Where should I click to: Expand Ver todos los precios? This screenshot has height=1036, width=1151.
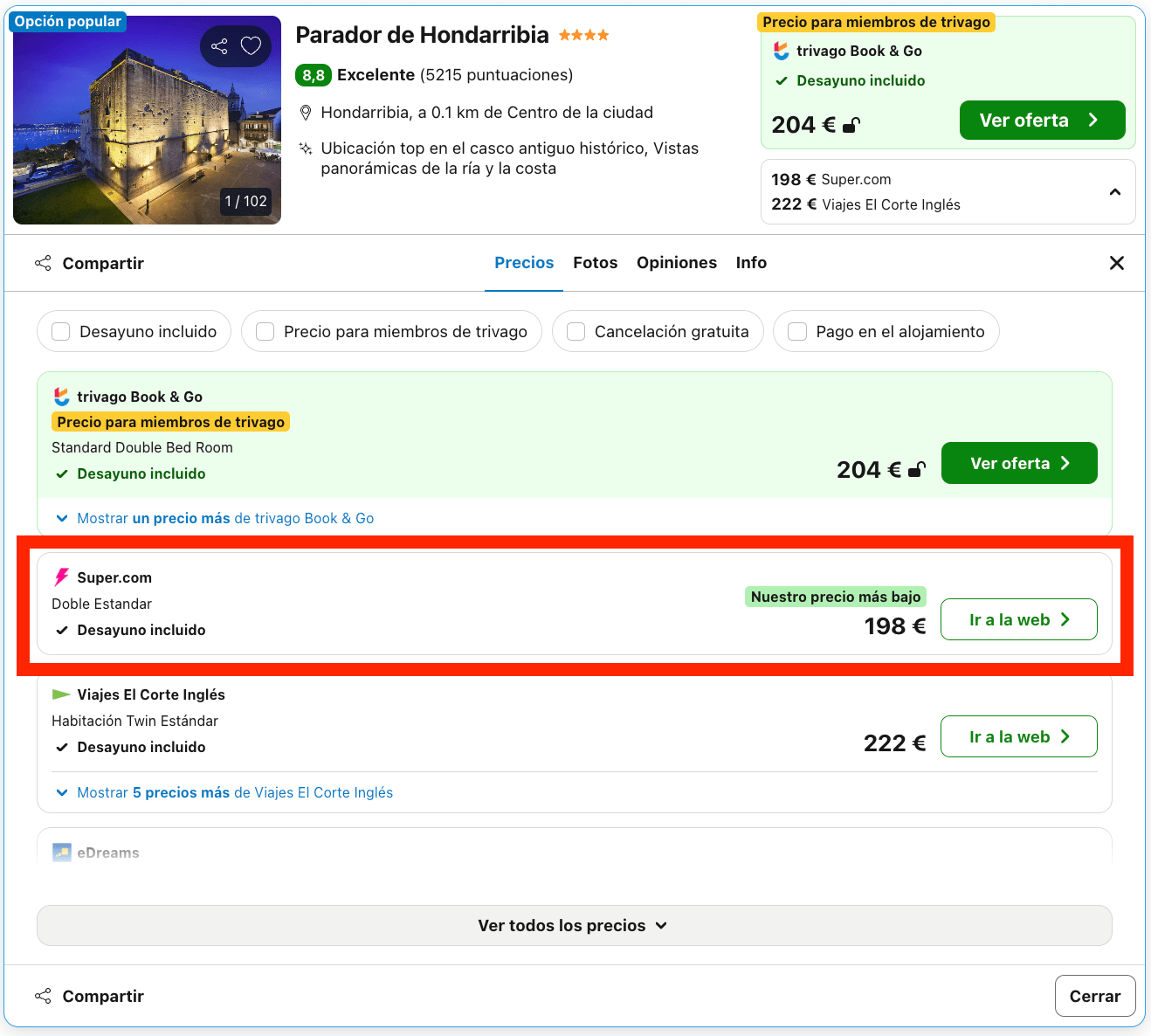[x=575, y=925]
